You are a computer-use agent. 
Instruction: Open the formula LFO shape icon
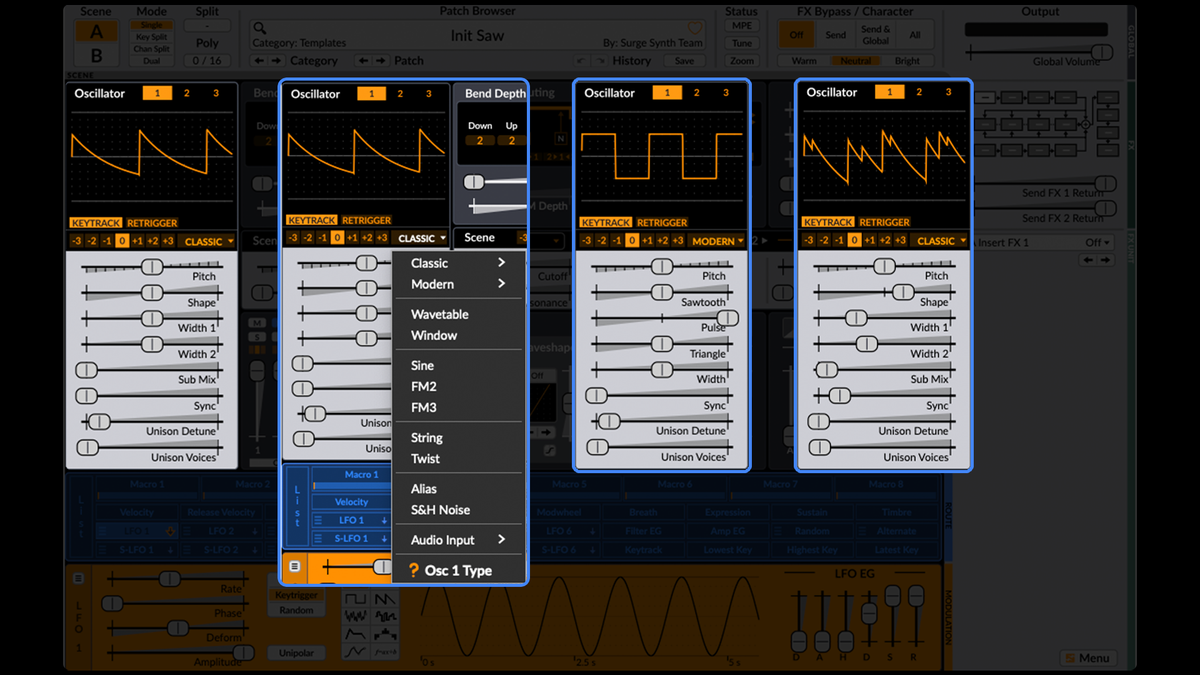(385, 652)
